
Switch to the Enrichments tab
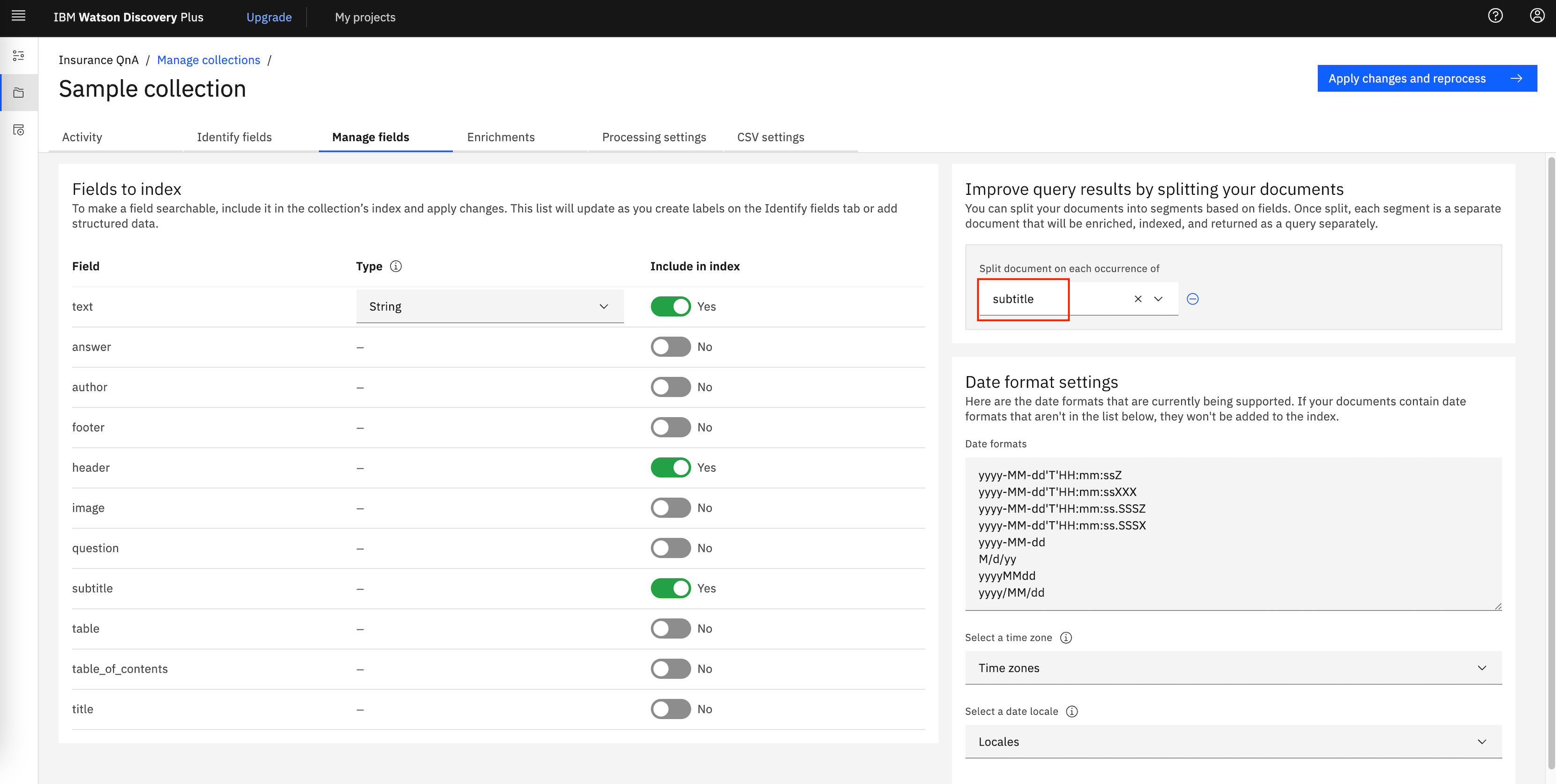click(x=501, y=137)
